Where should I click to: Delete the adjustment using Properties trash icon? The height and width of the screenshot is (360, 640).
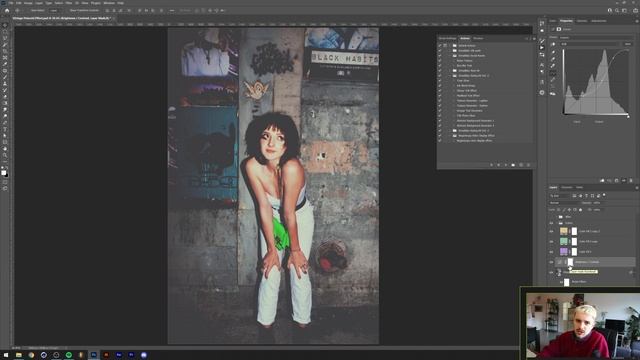point(631,180)
